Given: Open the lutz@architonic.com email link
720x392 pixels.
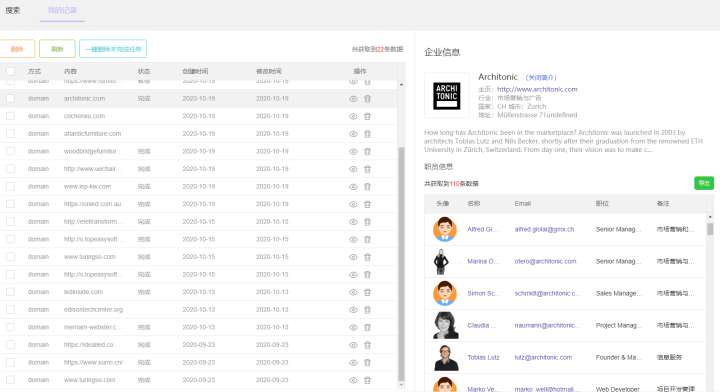Looking at the screenshot, I should (543, 357).
